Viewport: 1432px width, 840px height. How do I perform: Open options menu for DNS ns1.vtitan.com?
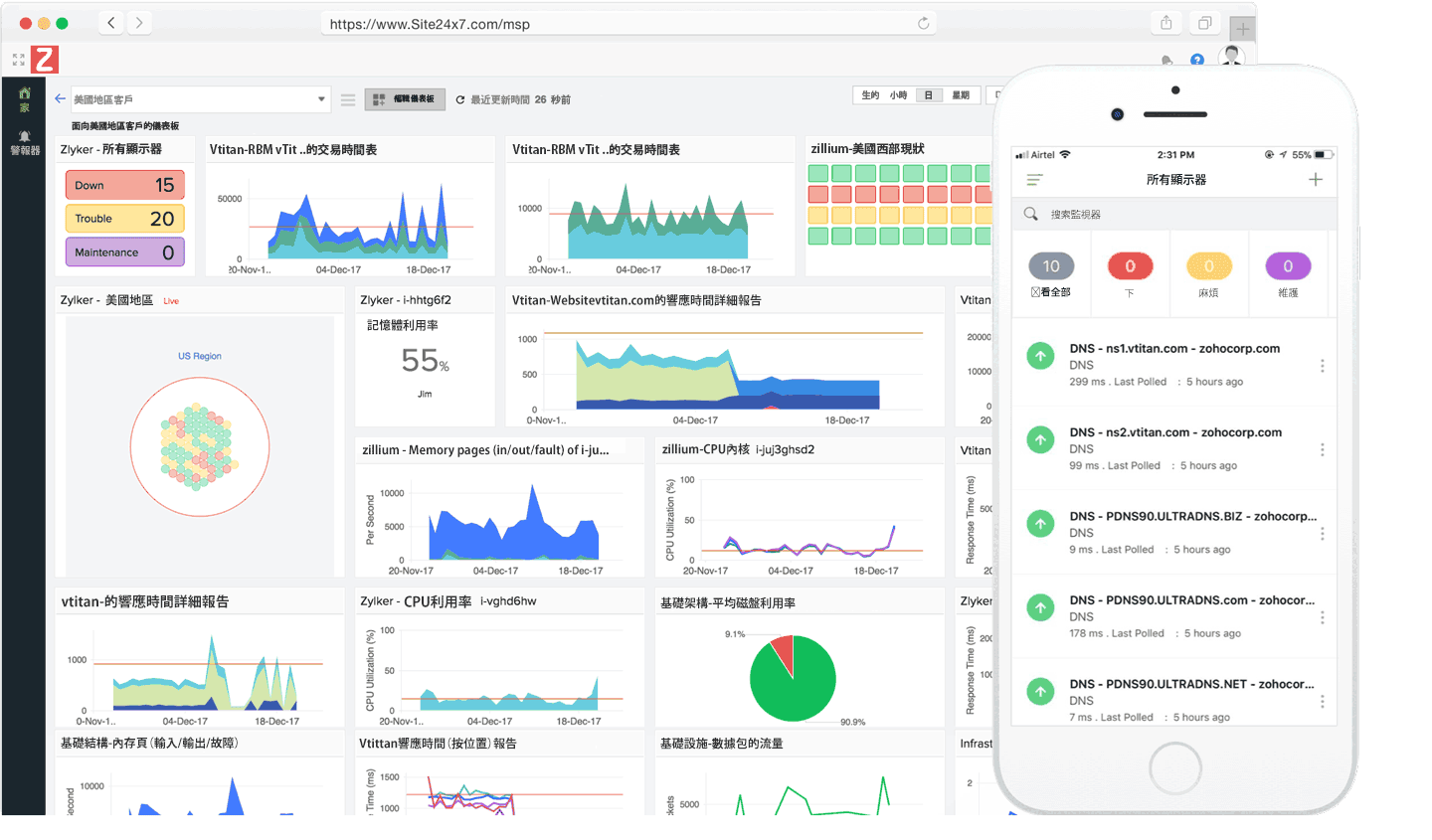coord(1322,366)
